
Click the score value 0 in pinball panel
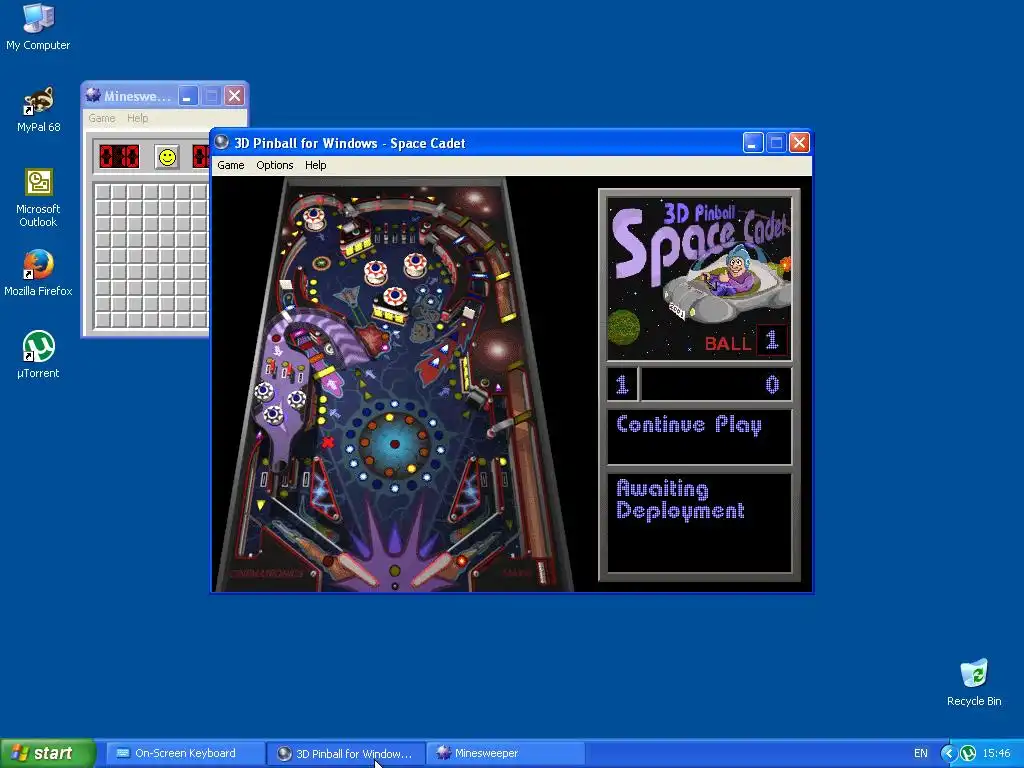click(x=772, y=384)
